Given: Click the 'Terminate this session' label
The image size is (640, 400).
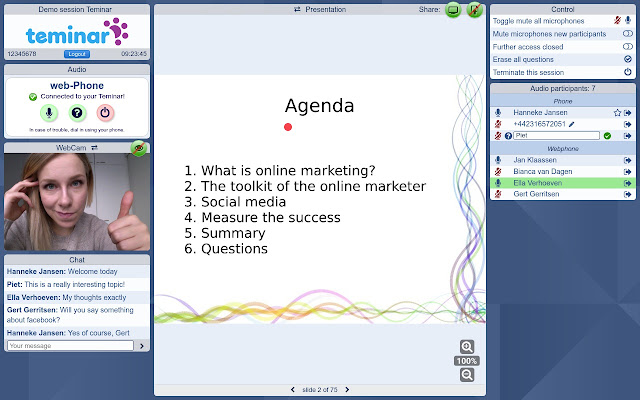Looking at the screenshot, I should (528, 72).
